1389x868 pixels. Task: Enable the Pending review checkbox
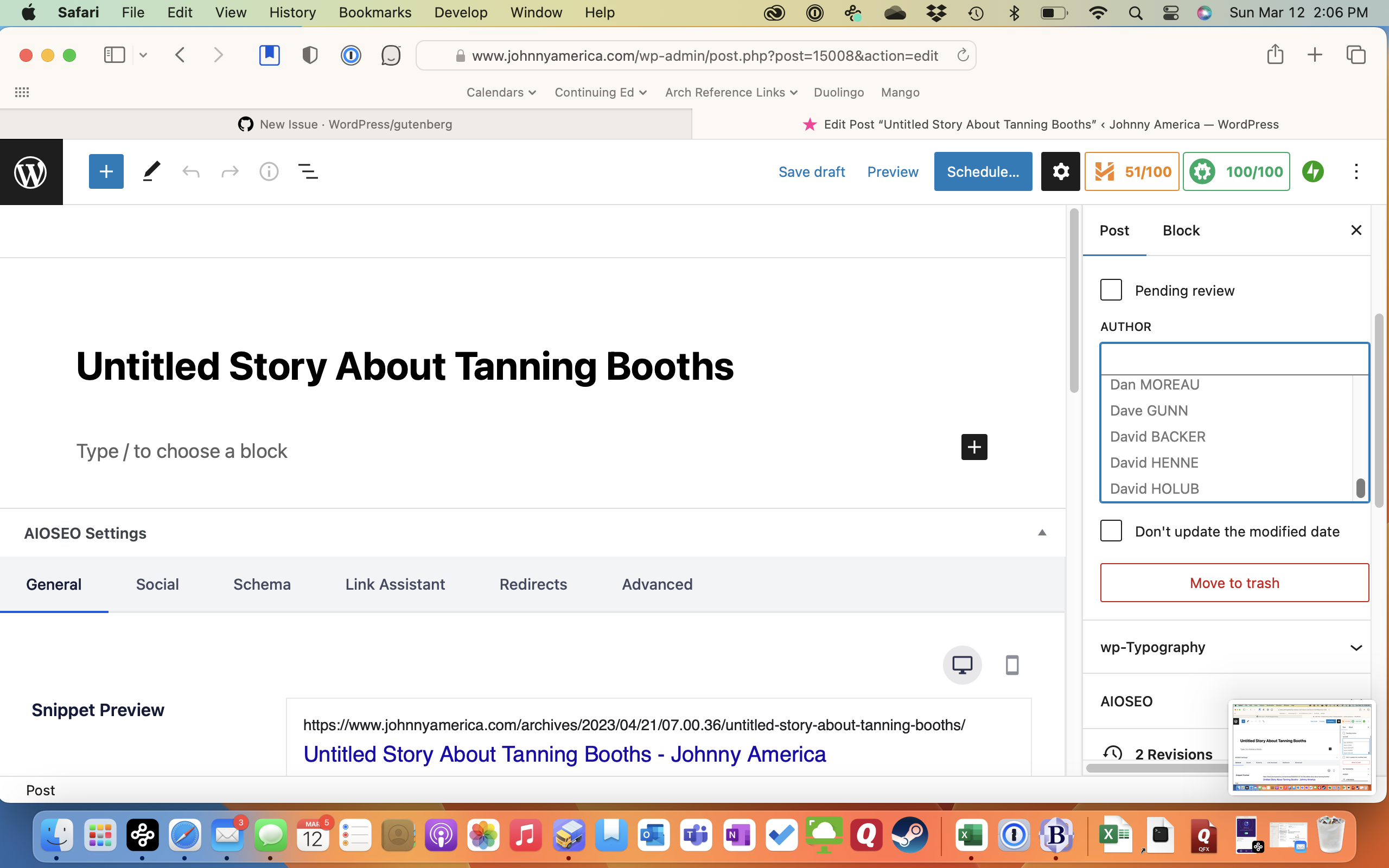click(x=1111, y=290)
